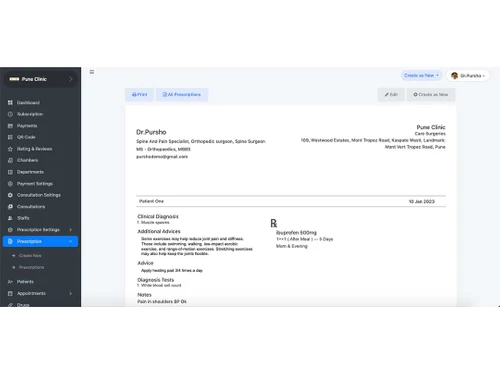Click the Patients icon in sidebar
500x375 pixels.
click(x=10, y=282)
